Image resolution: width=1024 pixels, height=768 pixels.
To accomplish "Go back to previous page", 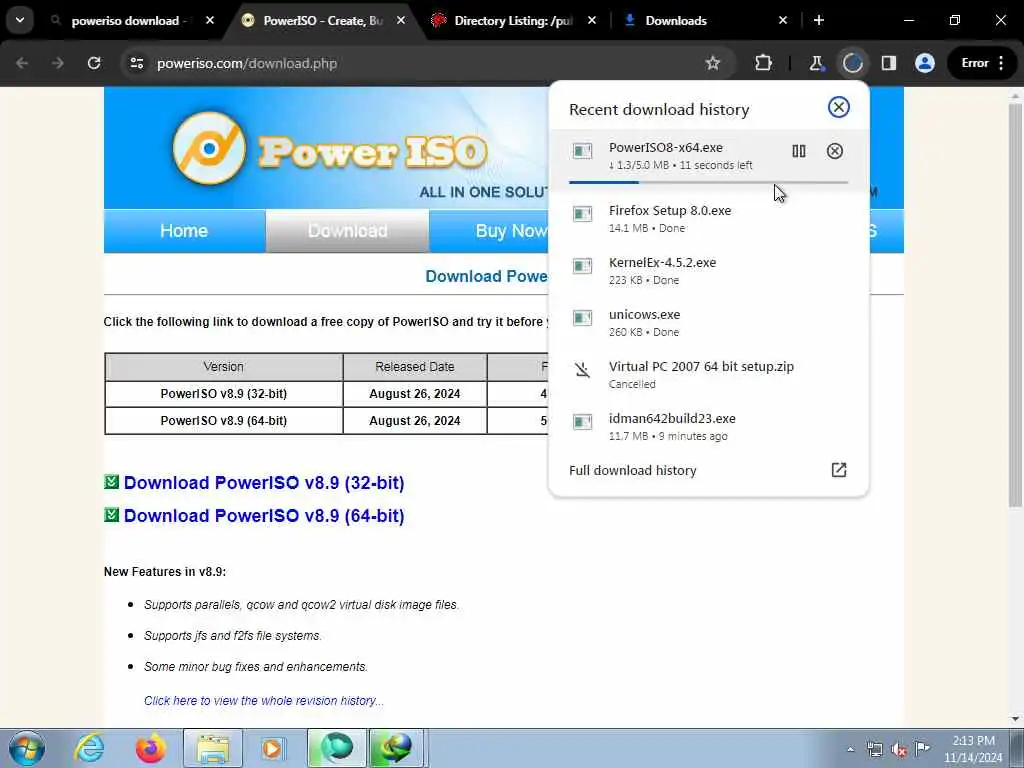I will [x=22, y=63].
